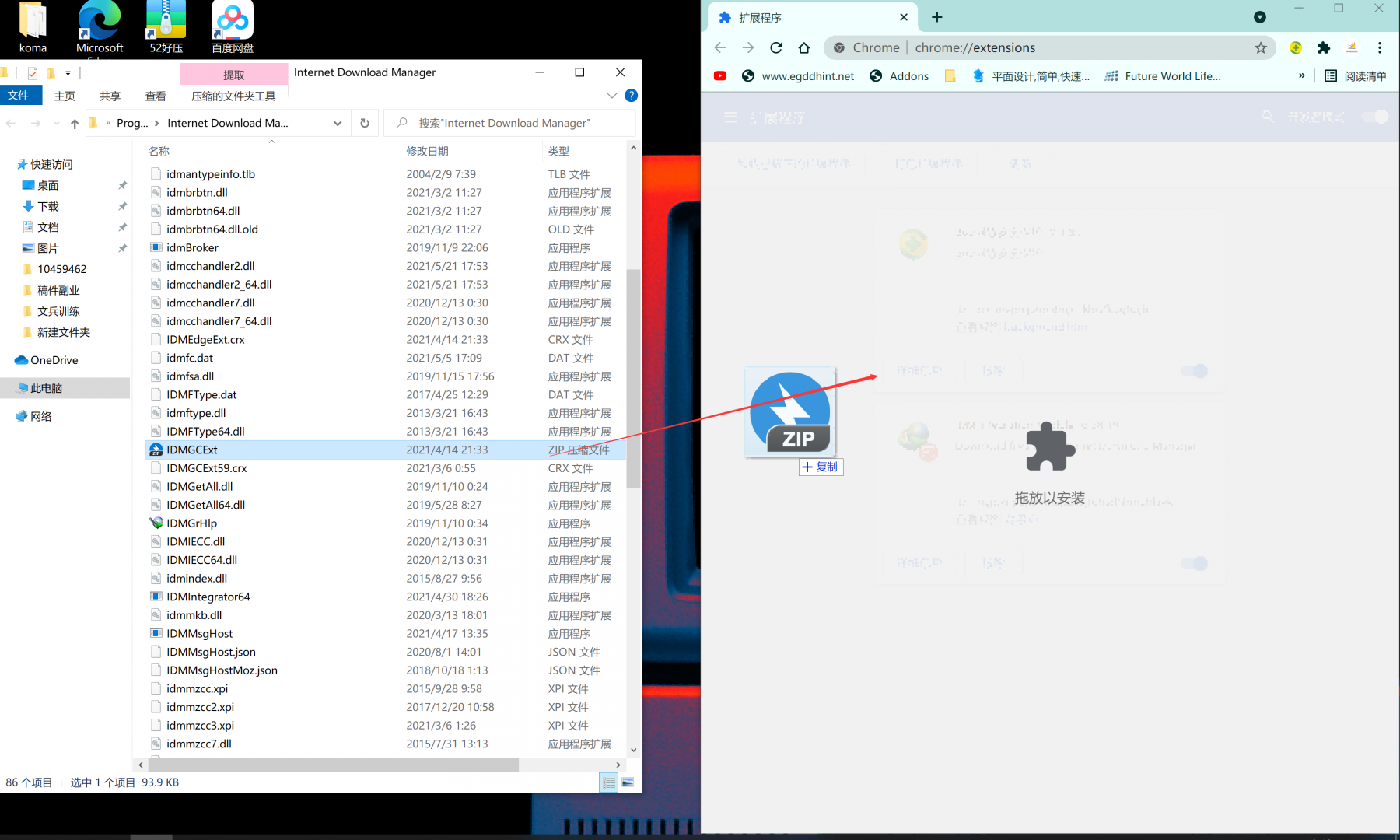Open Chrome's three-dot menu
This screenshot has height=840, width=1400.
pyautogui.click(x=1380, y=47)
